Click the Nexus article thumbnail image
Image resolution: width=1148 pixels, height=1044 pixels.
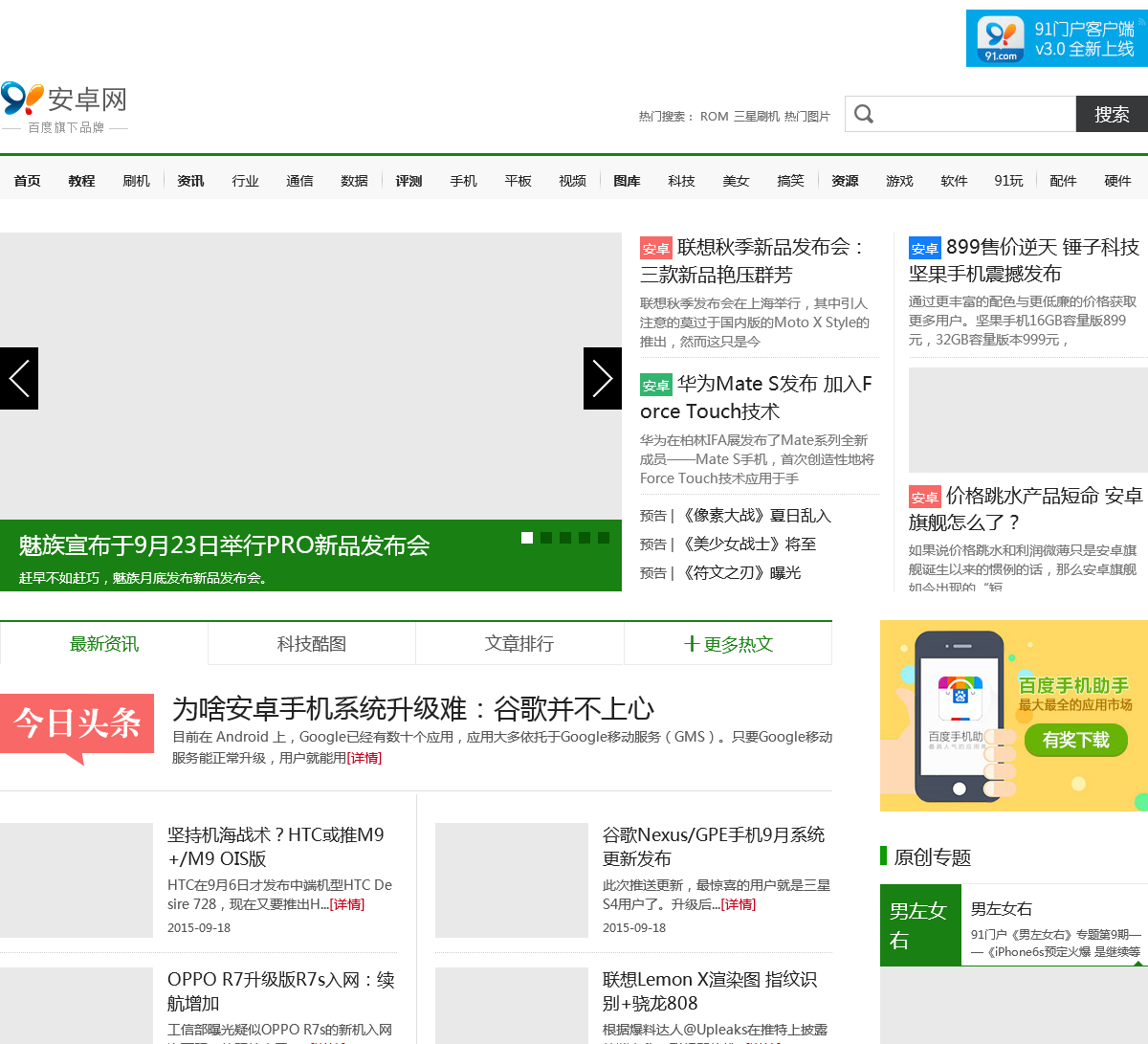(x=512, y=880)
